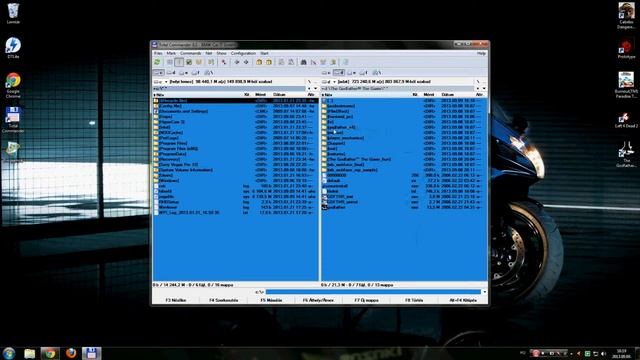Click the F4 Szerkesztés button
Viewport: 640px width, 360px height.
point(223,300)
